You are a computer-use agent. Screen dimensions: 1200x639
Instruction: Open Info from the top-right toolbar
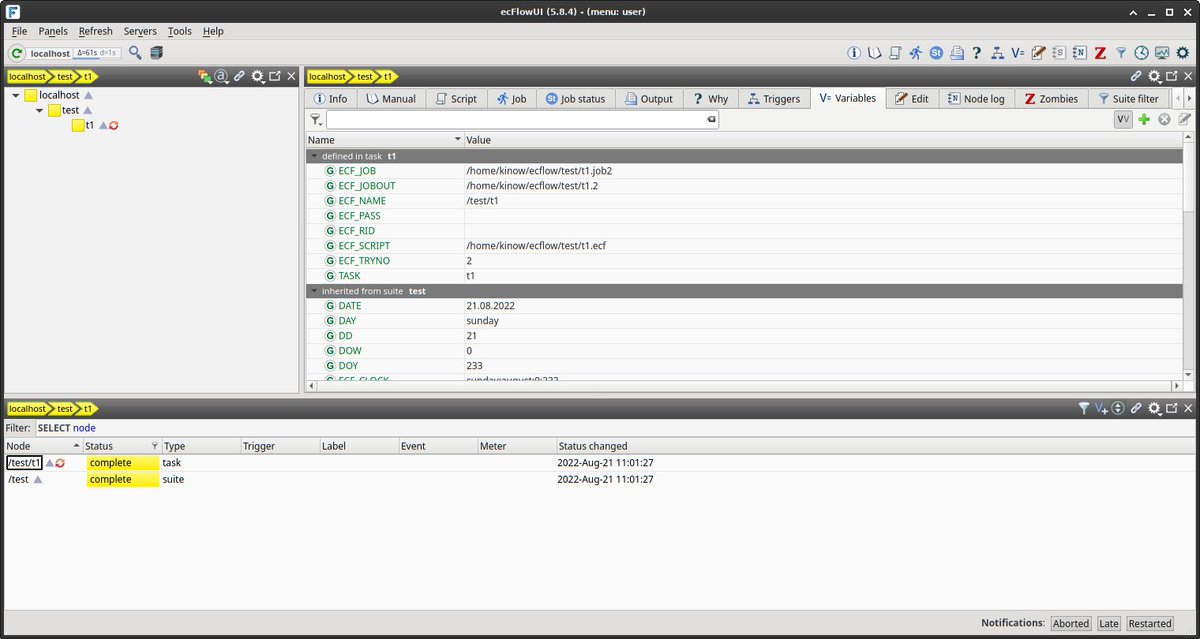(854, 53)
